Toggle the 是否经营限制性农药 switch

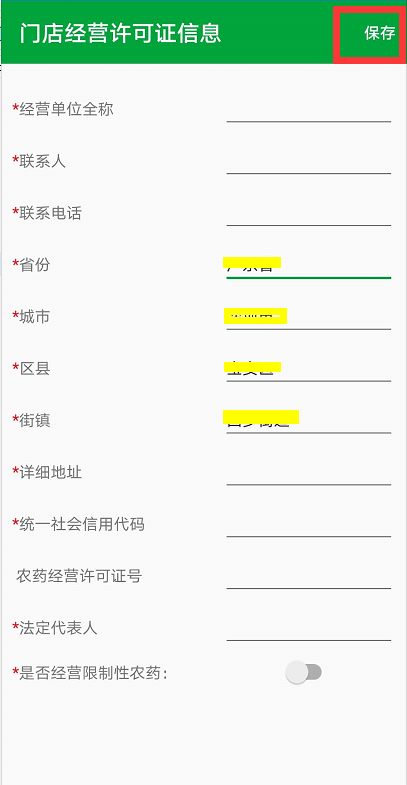pos(303,672)
